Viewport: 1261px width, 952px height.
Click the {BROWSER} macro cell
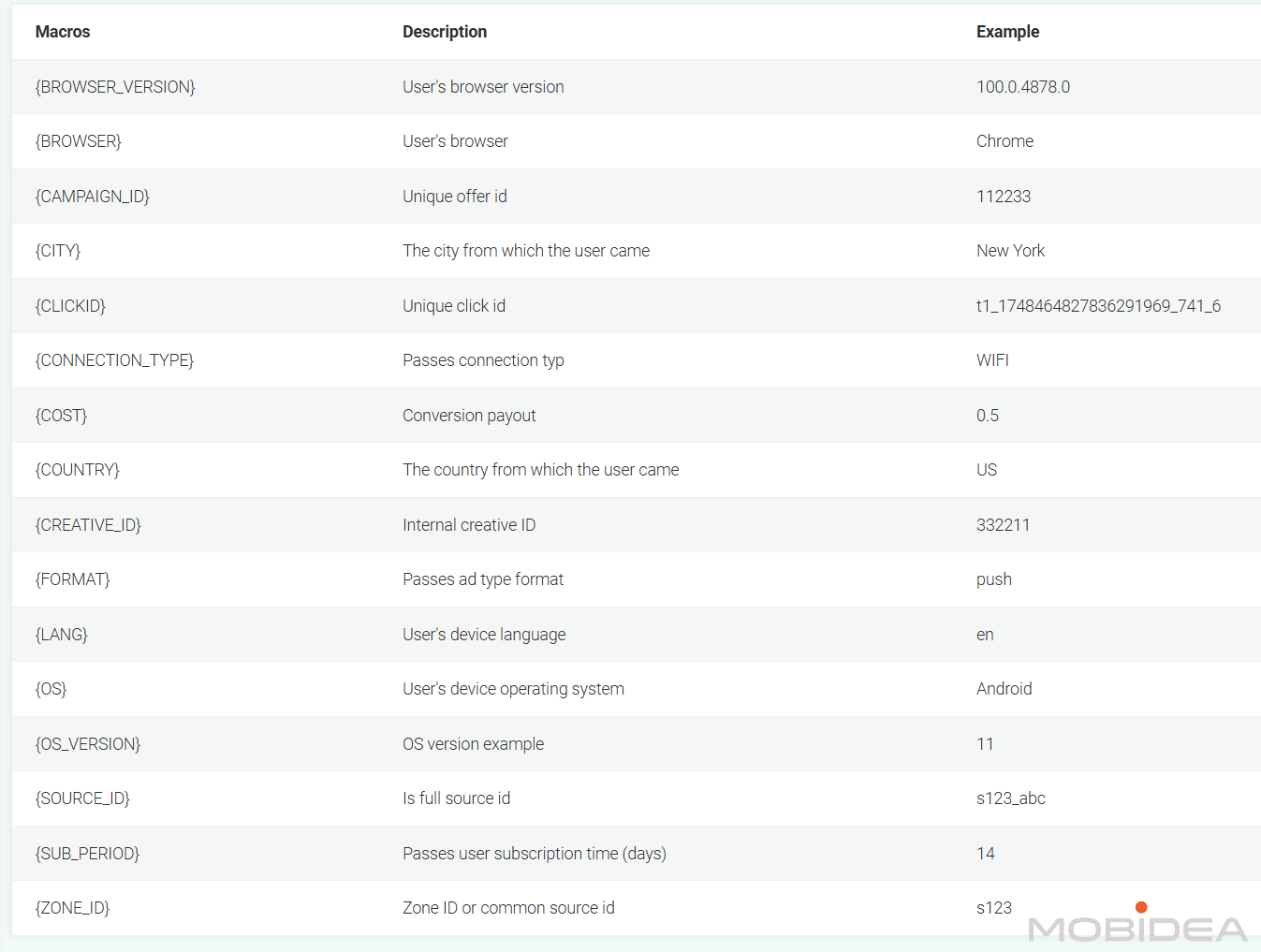pos(79,141)
